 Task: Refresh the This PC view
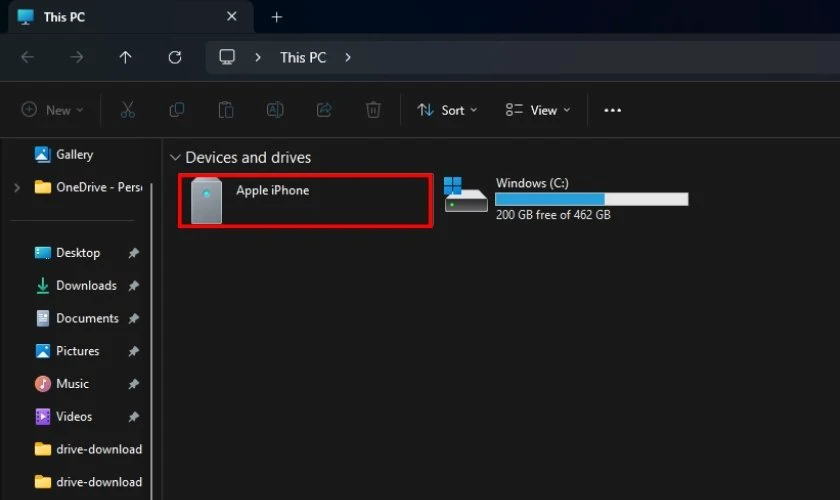(175, 57)
